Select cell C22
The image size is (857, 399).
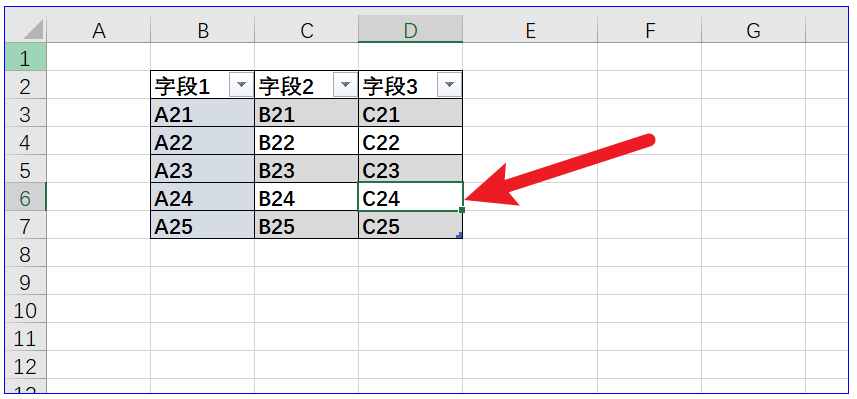[410, 141]
